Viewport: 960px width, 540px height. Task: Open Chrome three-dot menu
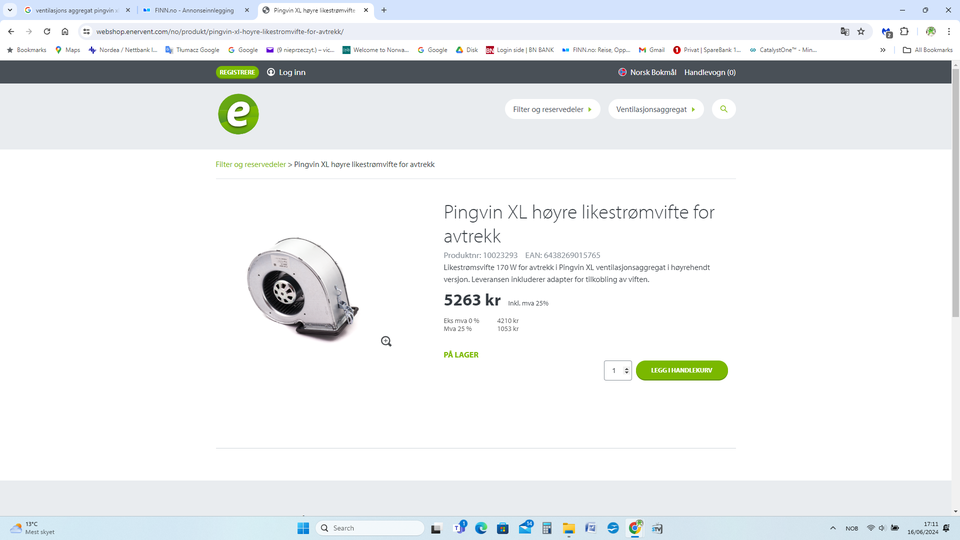949,31
